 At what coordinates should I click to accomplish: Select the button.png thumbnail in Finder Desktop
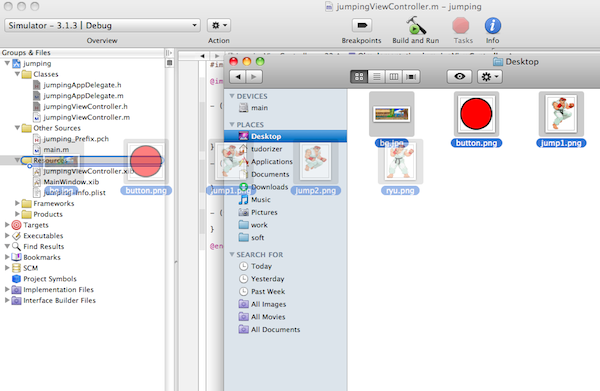click(476, 114)
